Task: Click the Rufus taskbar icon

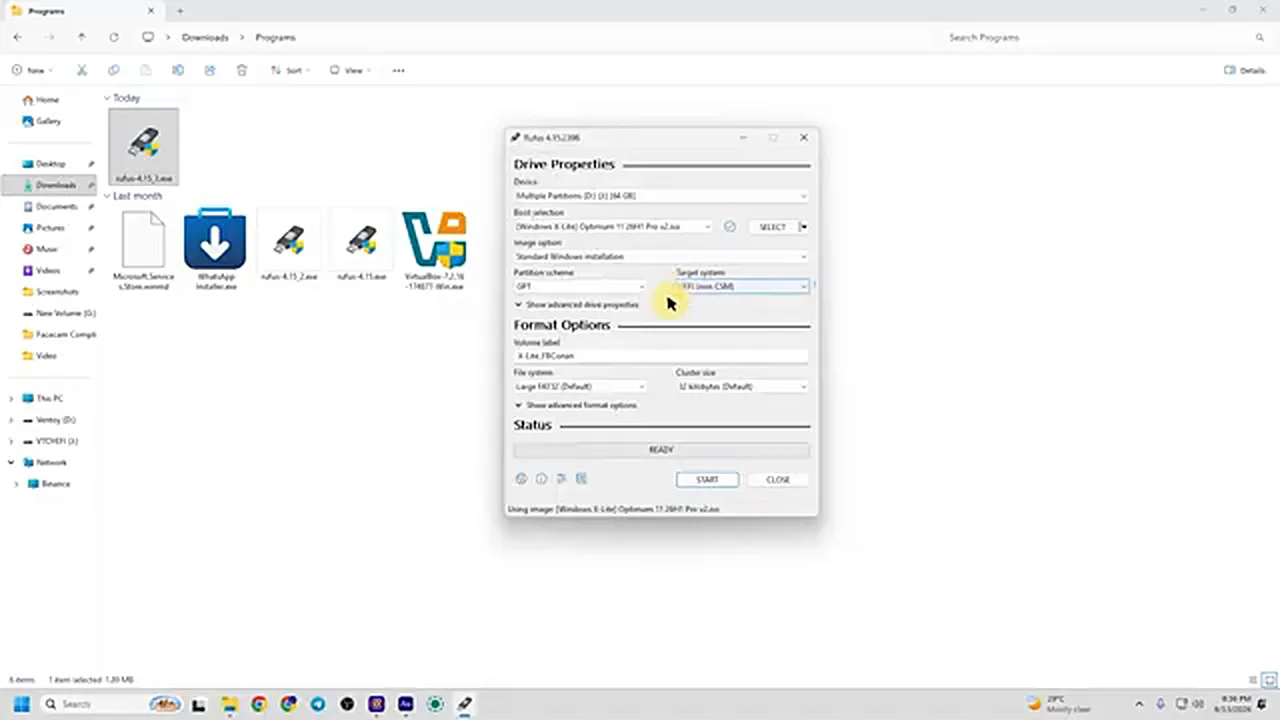Action: coord(465,704)
